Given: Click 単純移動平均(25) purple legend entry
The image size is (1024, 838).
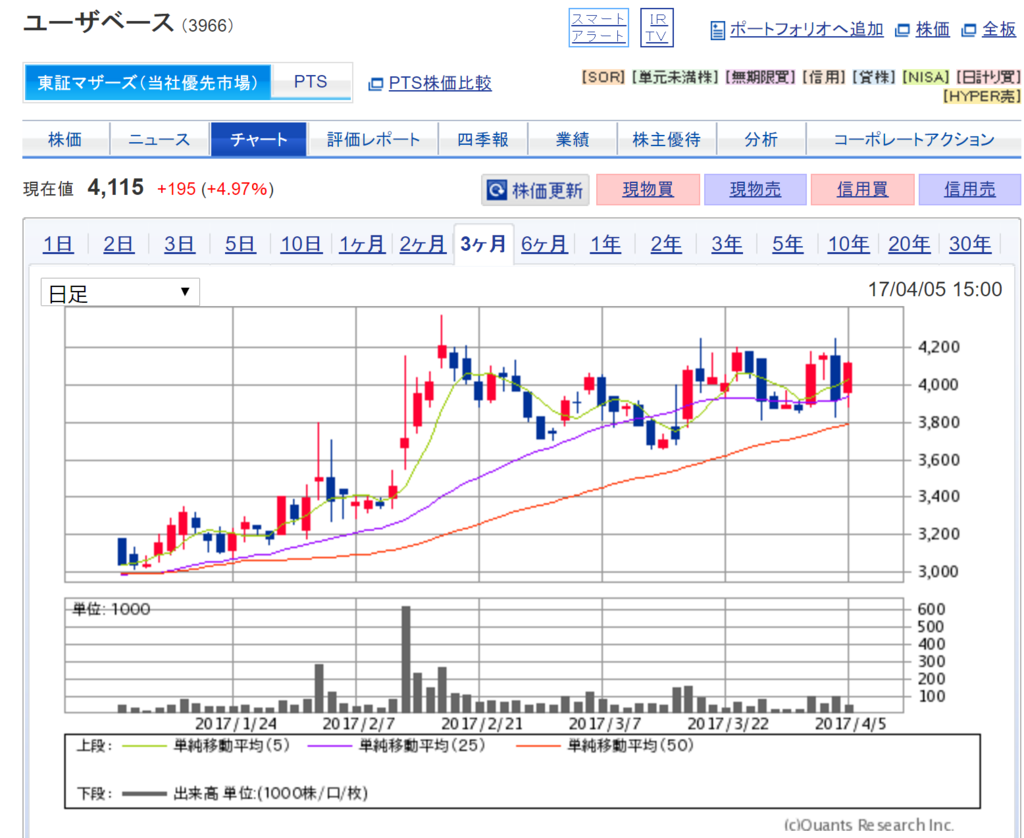Looking at the screenshot, I should point(396,745).
